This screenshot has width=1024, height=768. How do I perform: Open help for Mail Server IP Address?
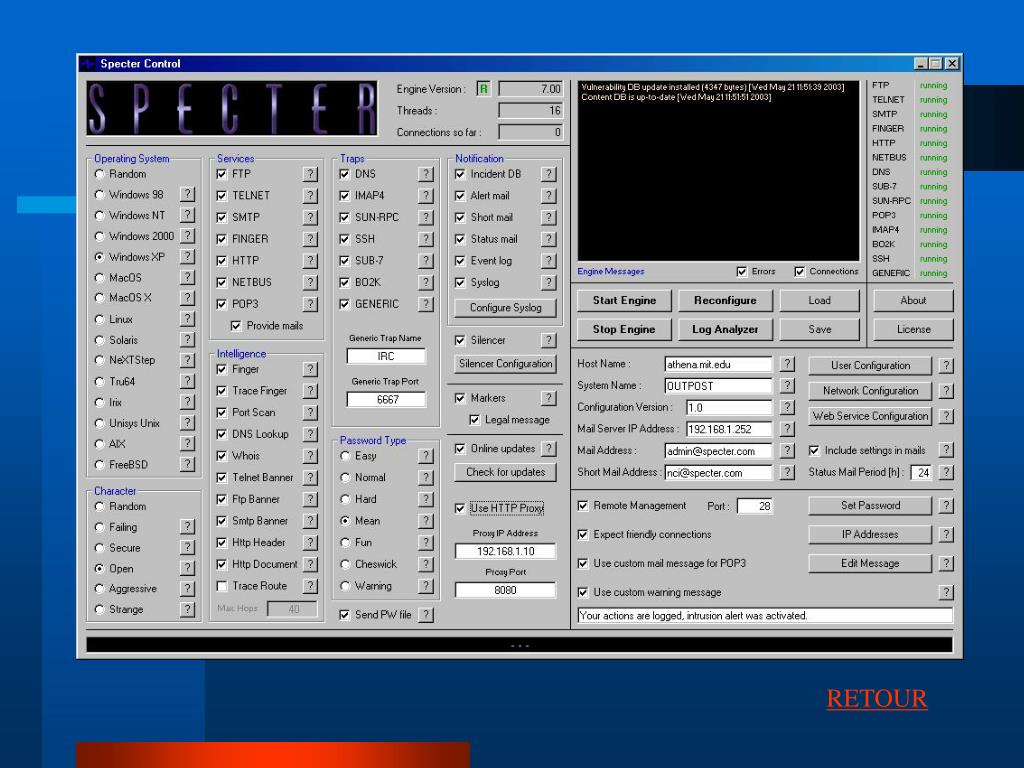788,429
